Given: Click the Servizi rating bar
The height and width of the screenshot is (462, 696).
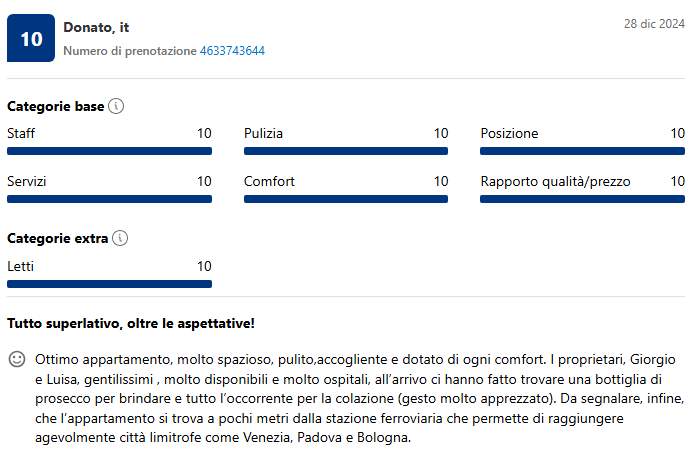Looking at the screenshot, I should tap(109, 199).
